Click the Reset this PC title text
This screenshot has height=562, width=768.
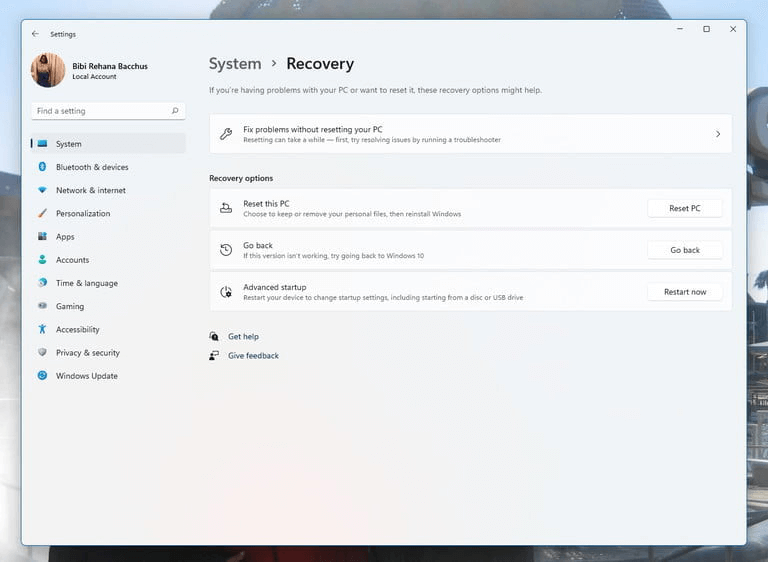coord(266,203)
